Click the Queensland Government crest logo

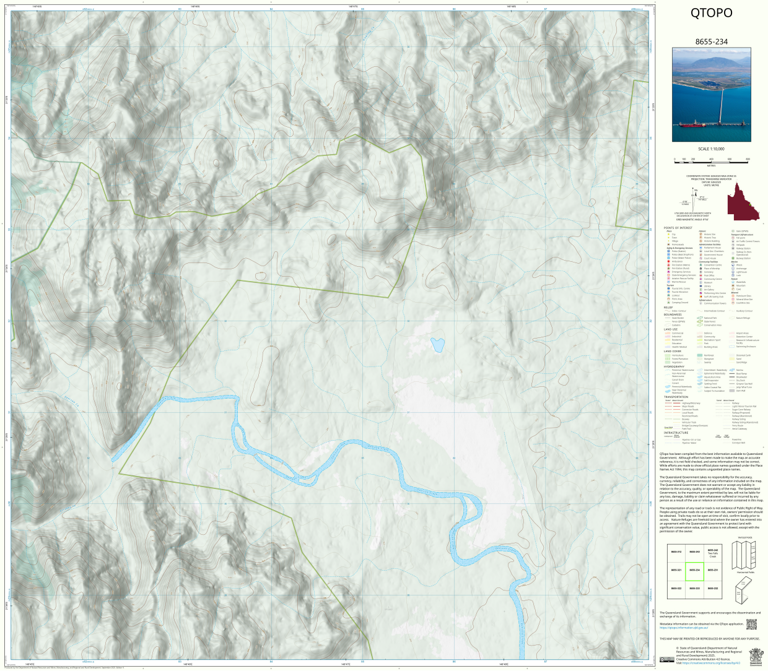coord(755,655)
